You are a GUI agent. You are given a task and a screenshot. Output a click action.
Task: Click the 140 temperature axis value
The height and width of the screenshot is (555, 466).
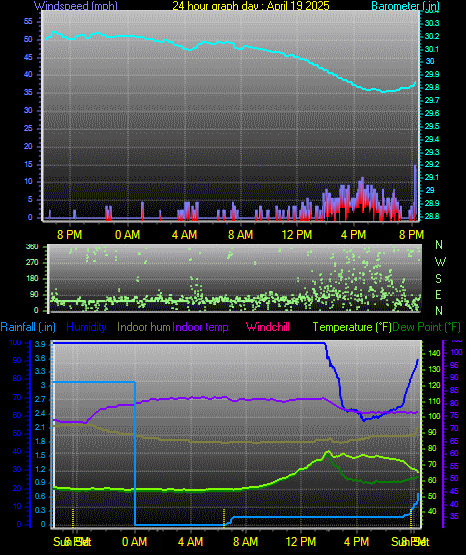click(434, 353)
